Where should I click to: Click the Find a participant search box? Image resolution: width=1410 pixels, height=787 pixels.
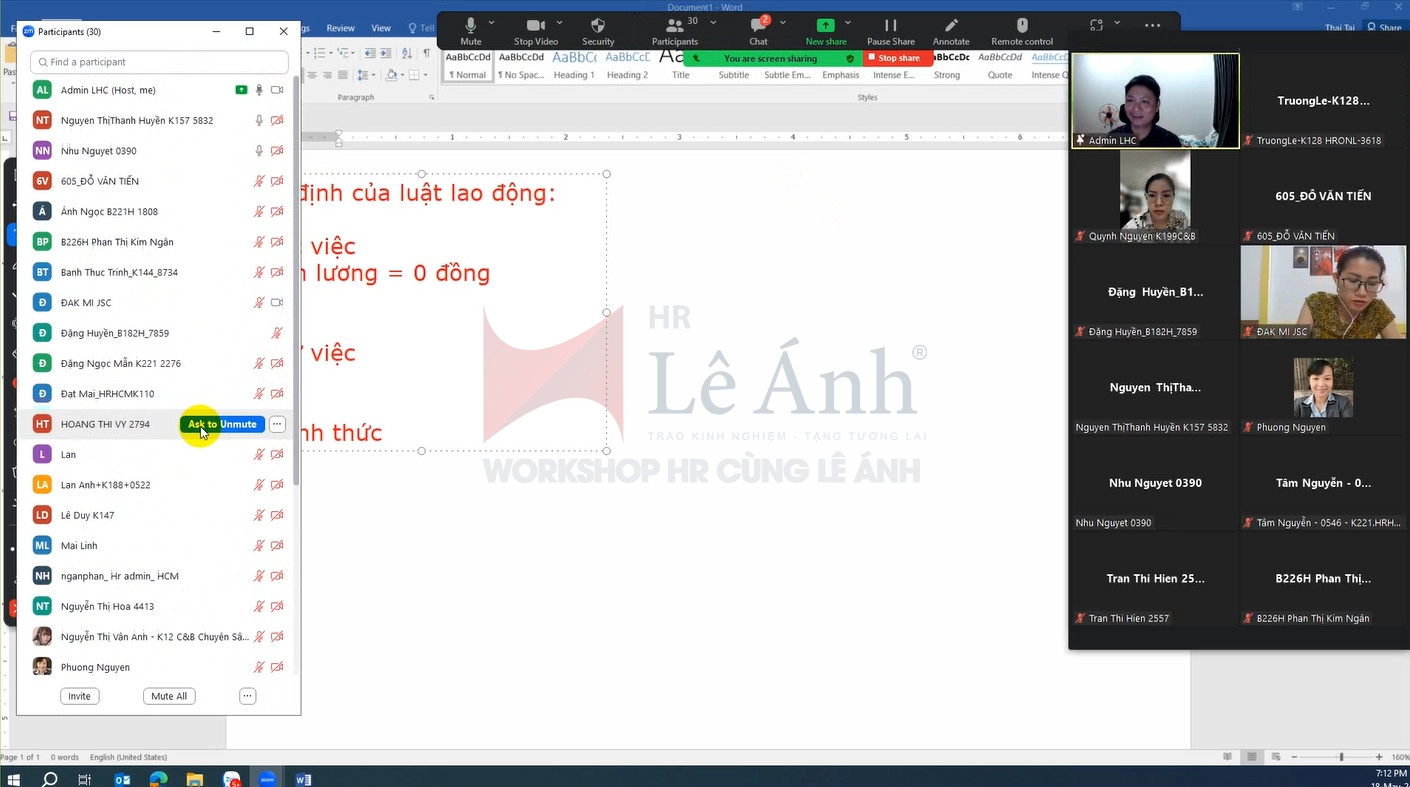[x=160, y=62]
